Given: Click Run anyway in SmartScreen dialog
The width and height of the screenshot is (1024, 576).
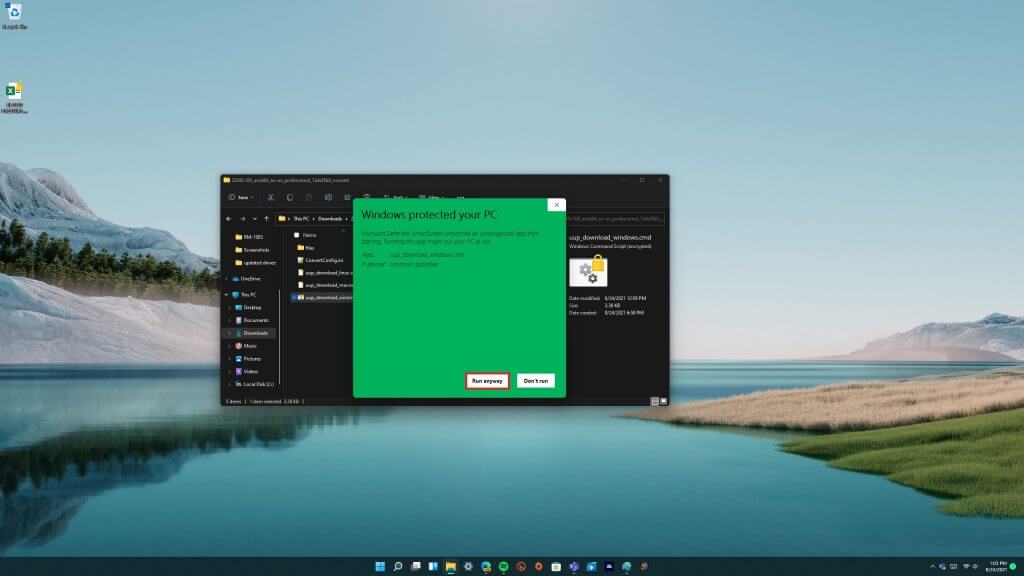Looking at the screenshot, I should [x=487, y=381].
